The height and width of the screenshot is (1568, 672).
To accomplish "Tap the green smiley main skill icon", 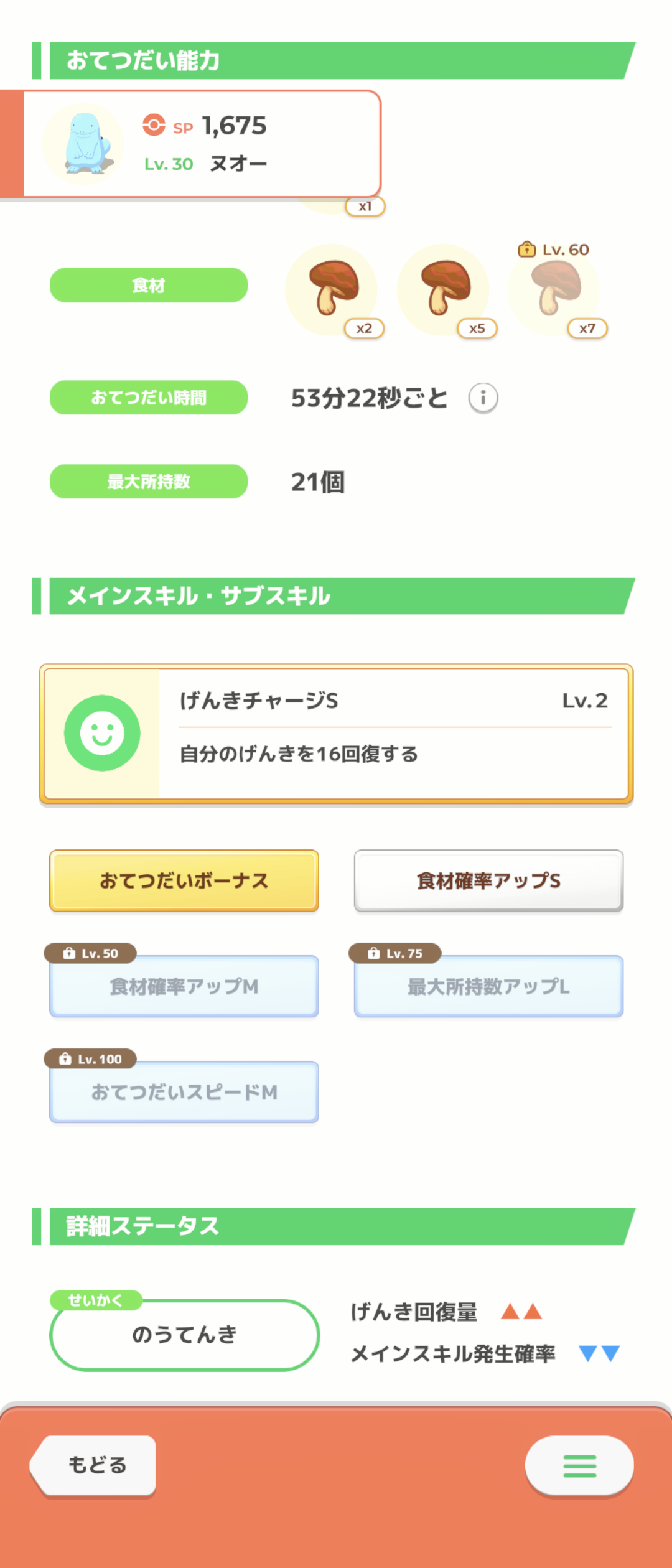I will [102, 733].
